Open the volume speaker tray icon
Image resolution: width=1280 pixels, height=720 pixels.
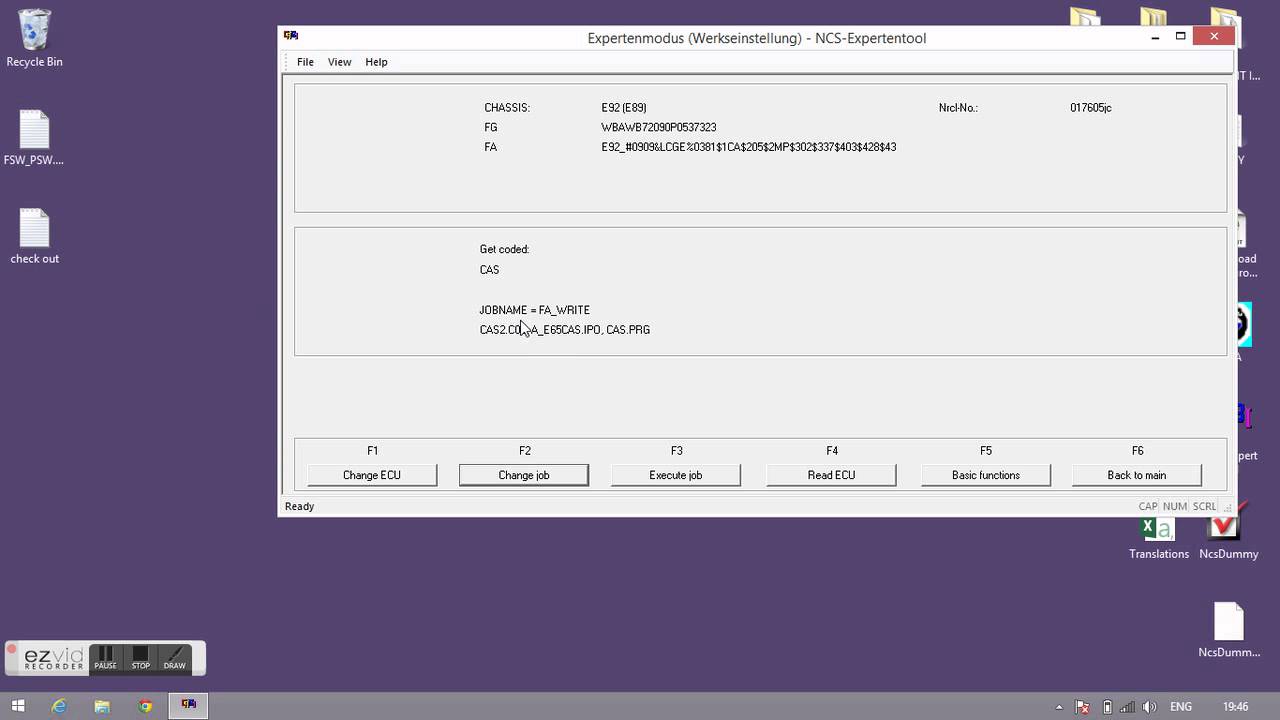(x=1151, y=707)
